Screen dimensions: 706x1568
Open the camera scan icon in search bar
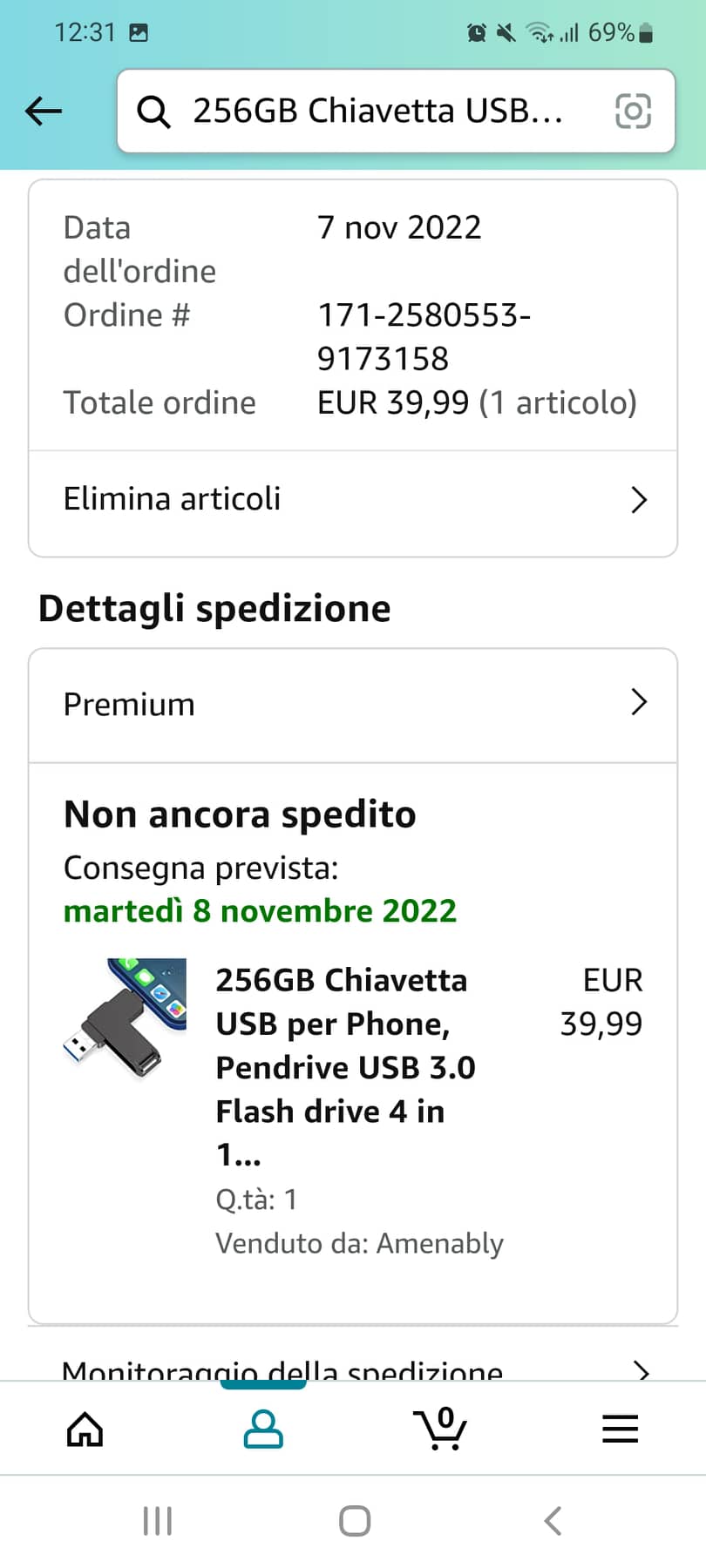click(633, 112)
